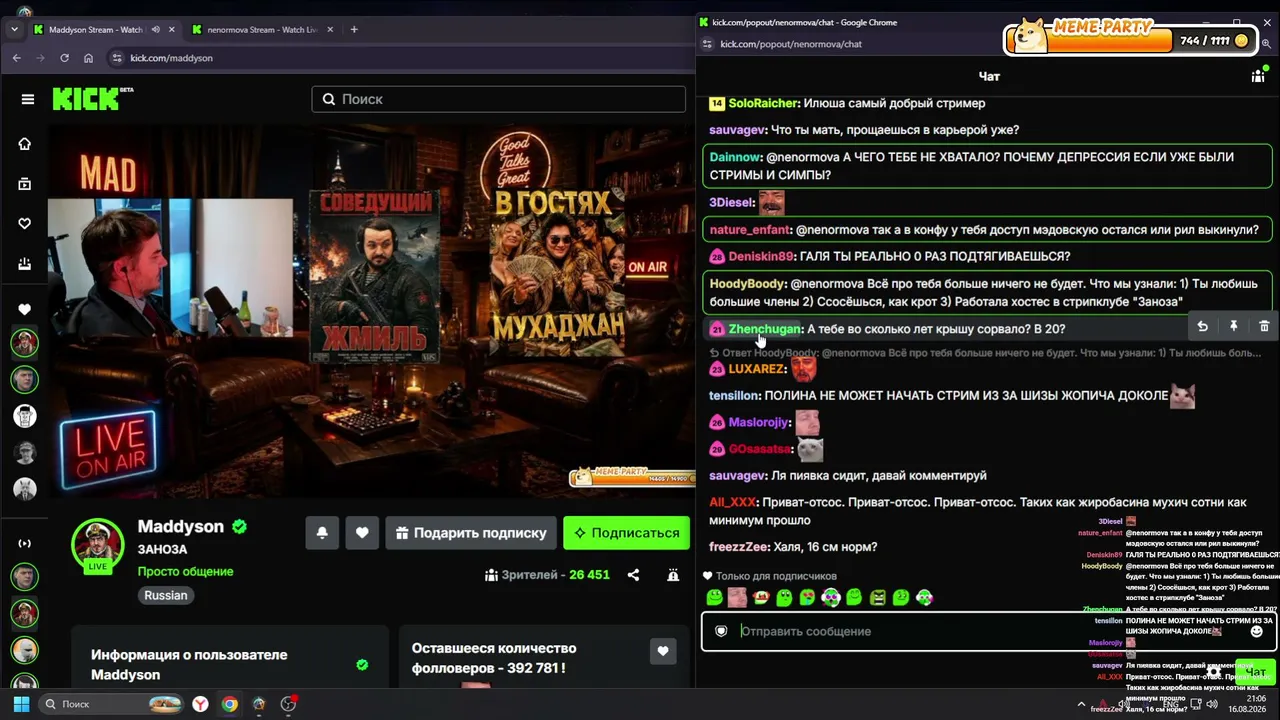The width and height of the screenshot is (1280, 720).
Task: Delete Zhenchugan's chat message with trash icon
Action: coord(1264,326)
